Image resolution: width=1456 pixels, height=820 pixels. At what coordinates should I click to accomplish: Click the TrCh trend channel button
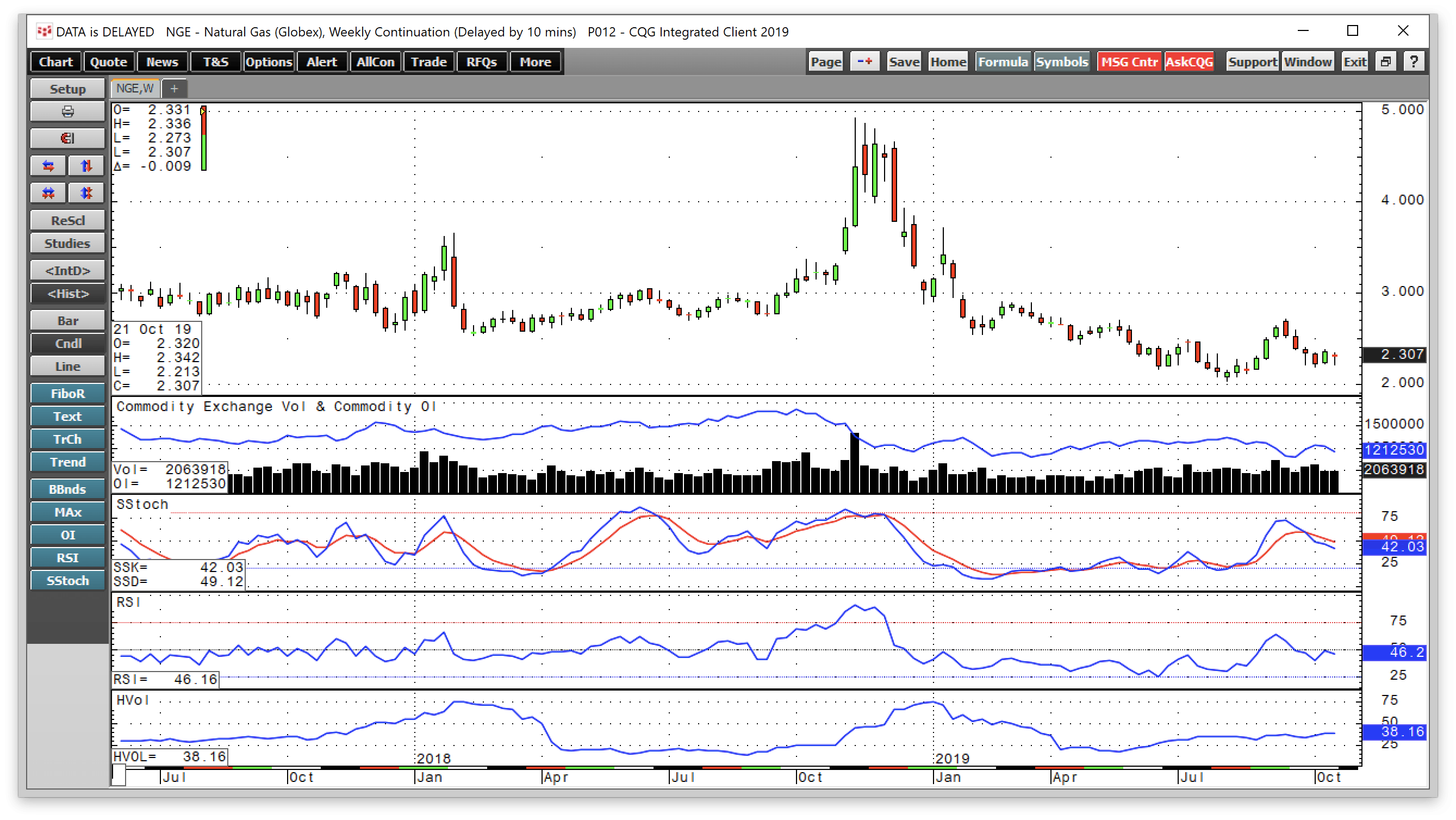coord(67,440)
